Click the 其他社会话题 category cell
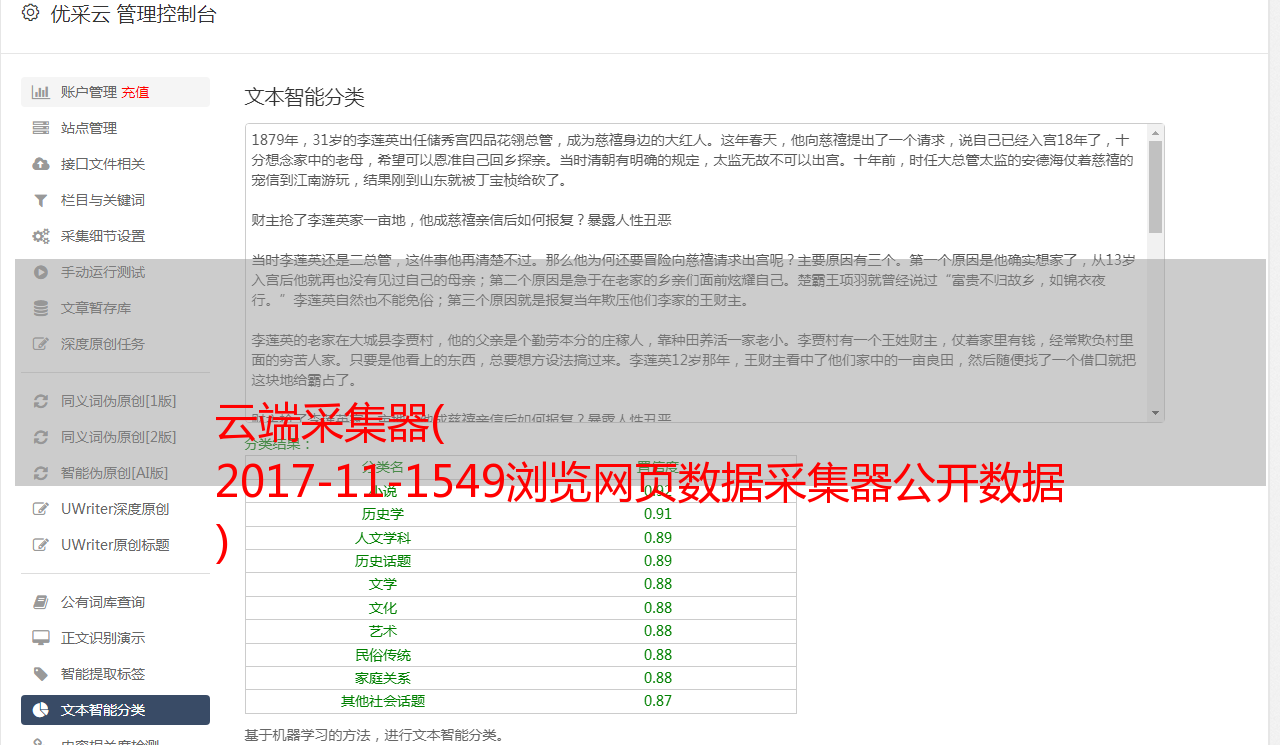This screenshot has height=745, width=1280. pyautogui.click(x=383, y=701)
